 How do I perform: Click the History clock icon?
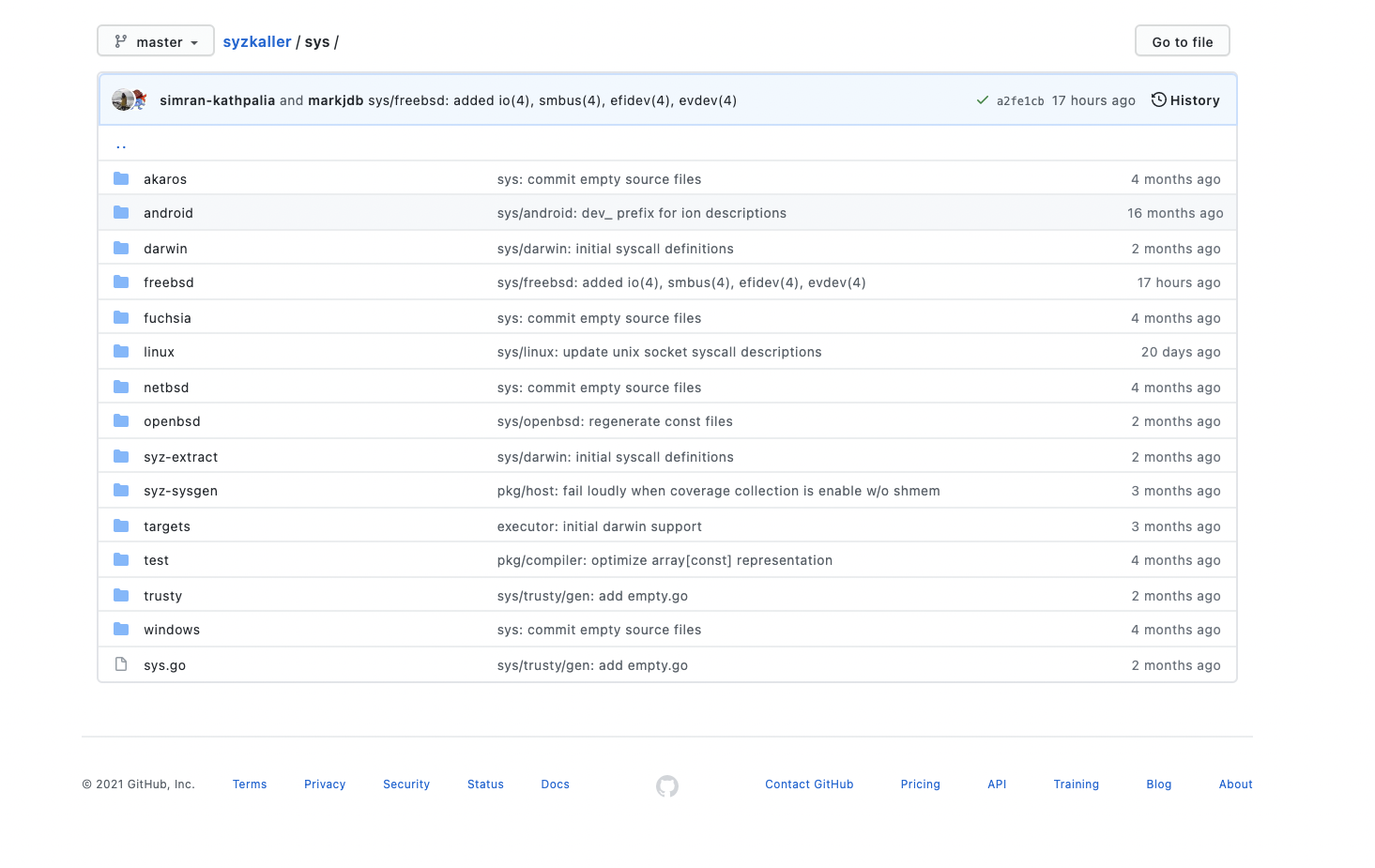(x=1158, y=99)
